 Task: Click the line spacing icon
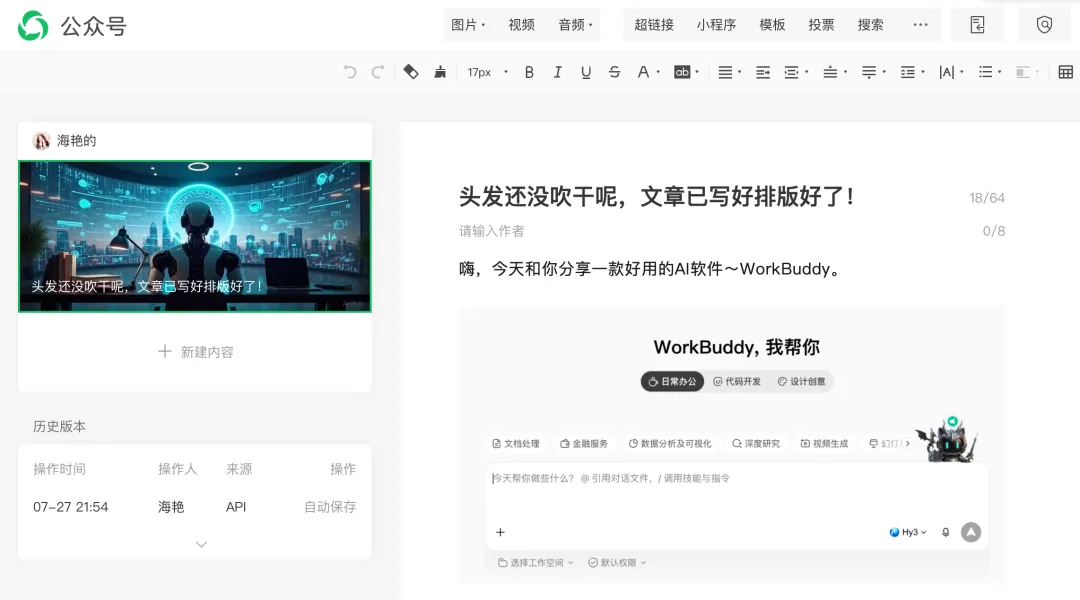click(908, 72)
